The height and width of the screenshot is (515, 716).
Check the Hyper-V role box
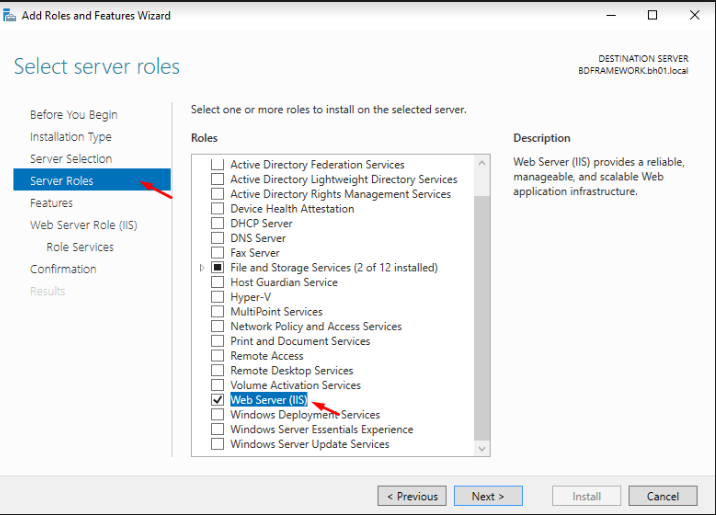(217, 297)
